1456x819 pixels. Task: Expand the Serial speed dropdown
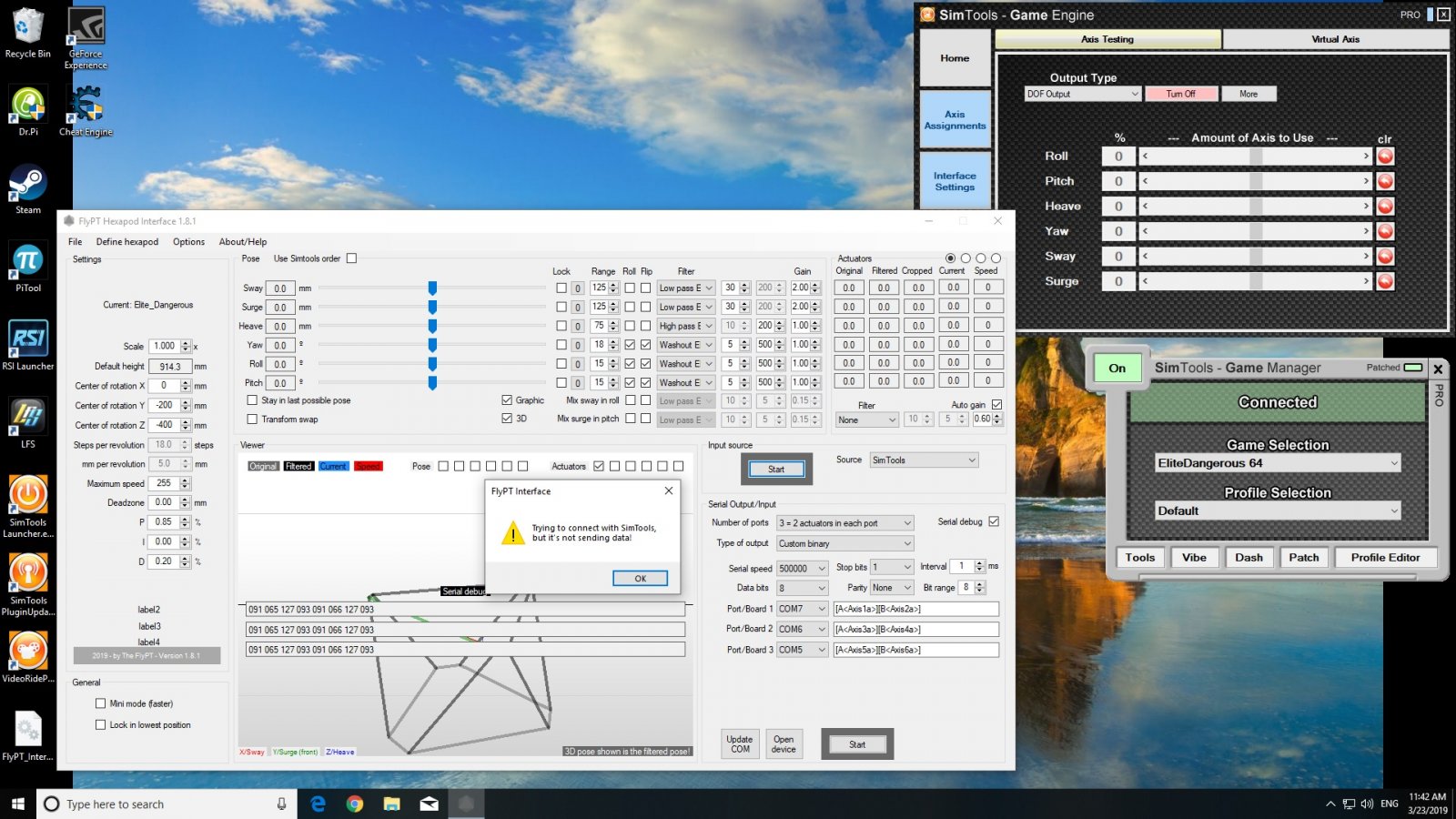(802, 568)
